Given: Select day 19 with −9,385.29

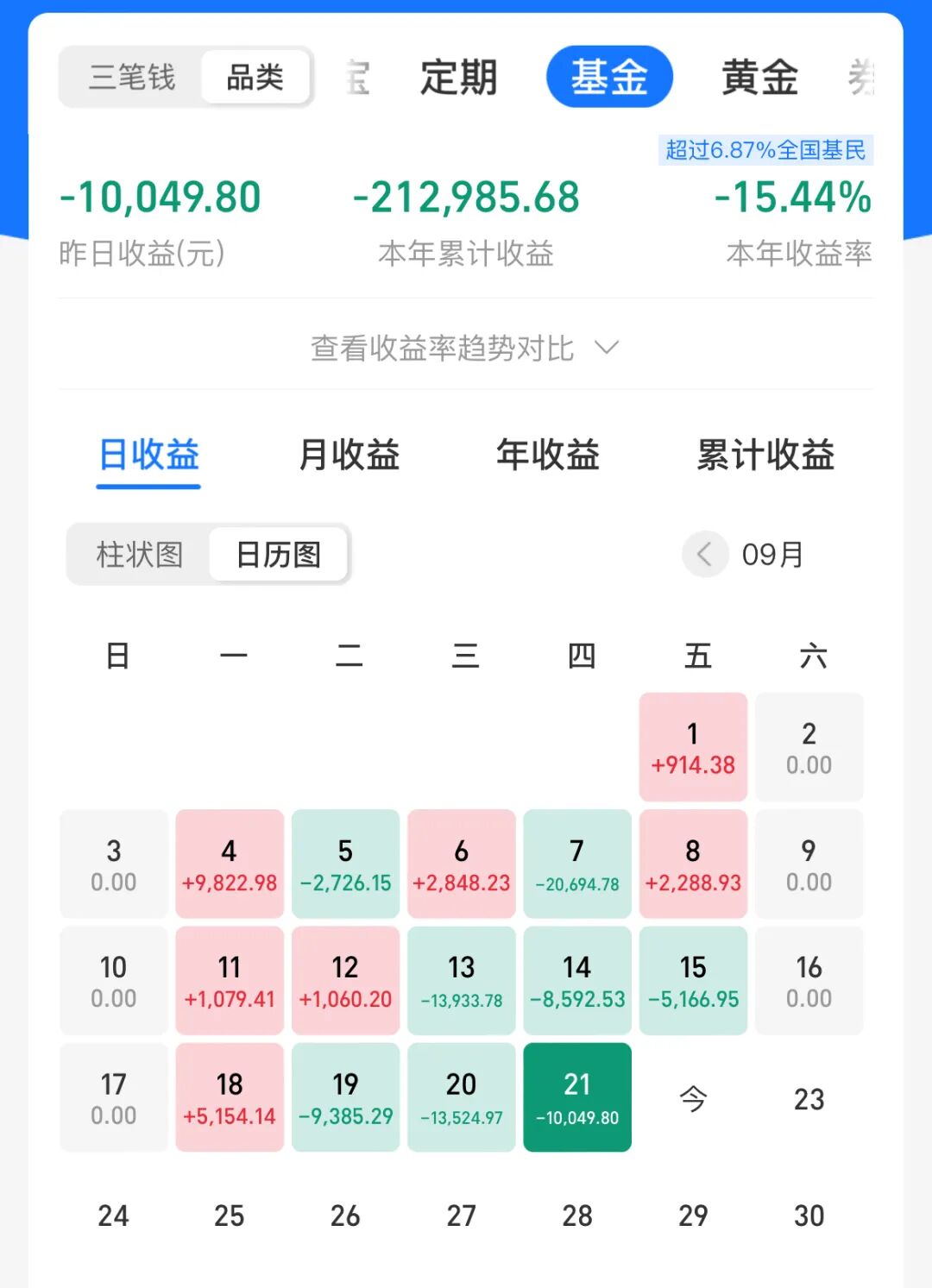Looking at the screenshot, I should point(345,1097).
